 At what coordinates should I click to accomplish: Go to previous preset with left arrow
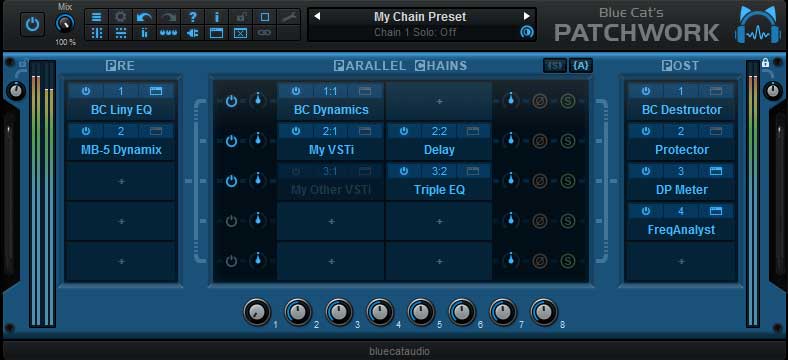317,16
